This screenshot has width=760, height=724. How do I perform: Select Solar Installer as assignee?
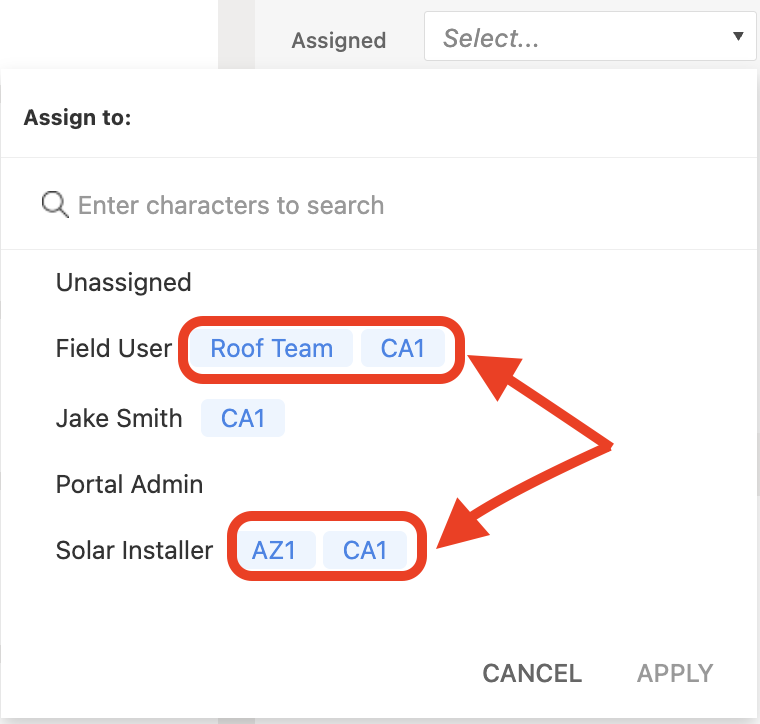[x=134, y=550]
